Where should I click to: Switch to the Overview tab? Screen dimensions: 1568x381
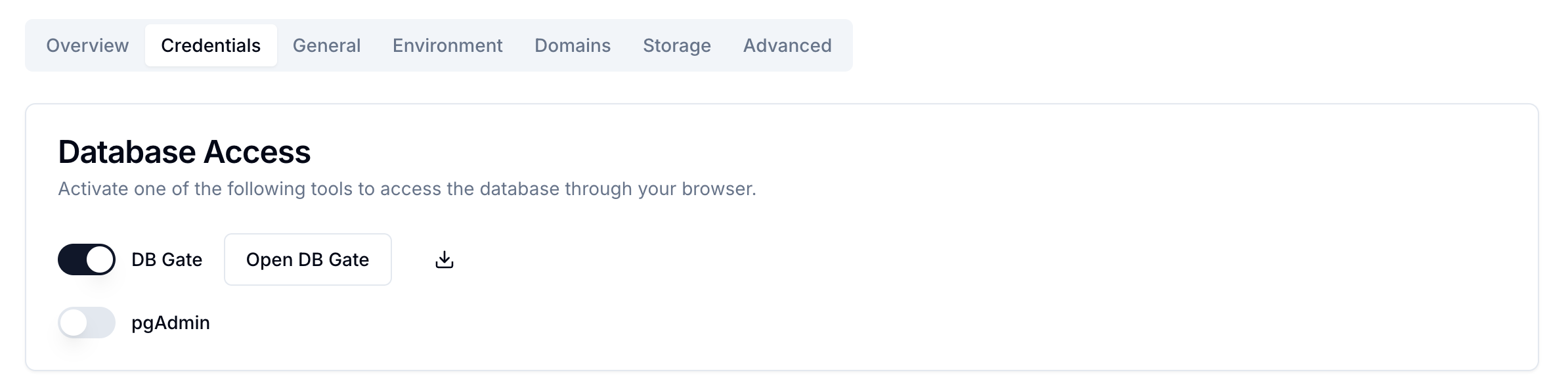87,45
